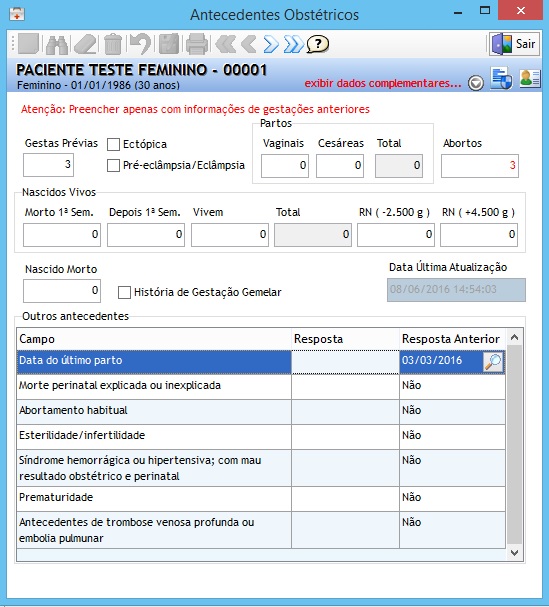This screenshot has width=549, height=607.
Task: Click the undo arrow icon
Action: (140, 44)
